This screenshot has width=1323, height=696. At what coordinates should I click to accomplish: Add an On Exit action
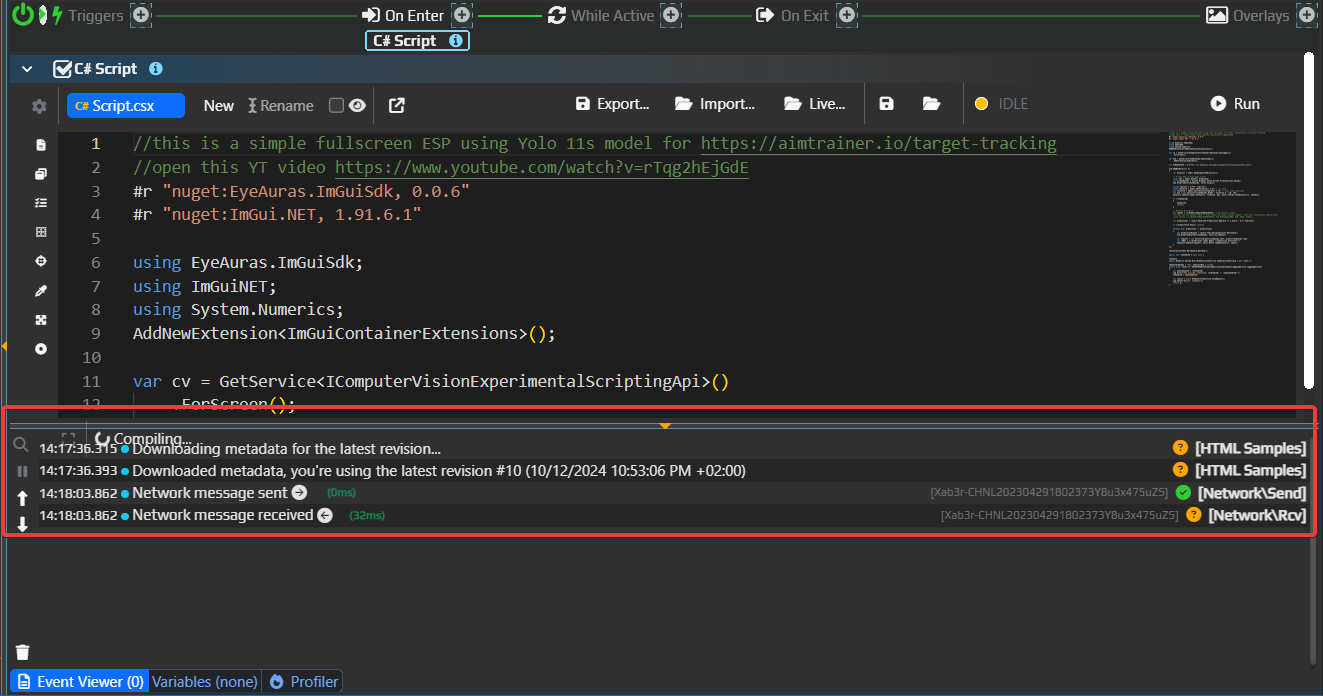[x=847, y=15]
